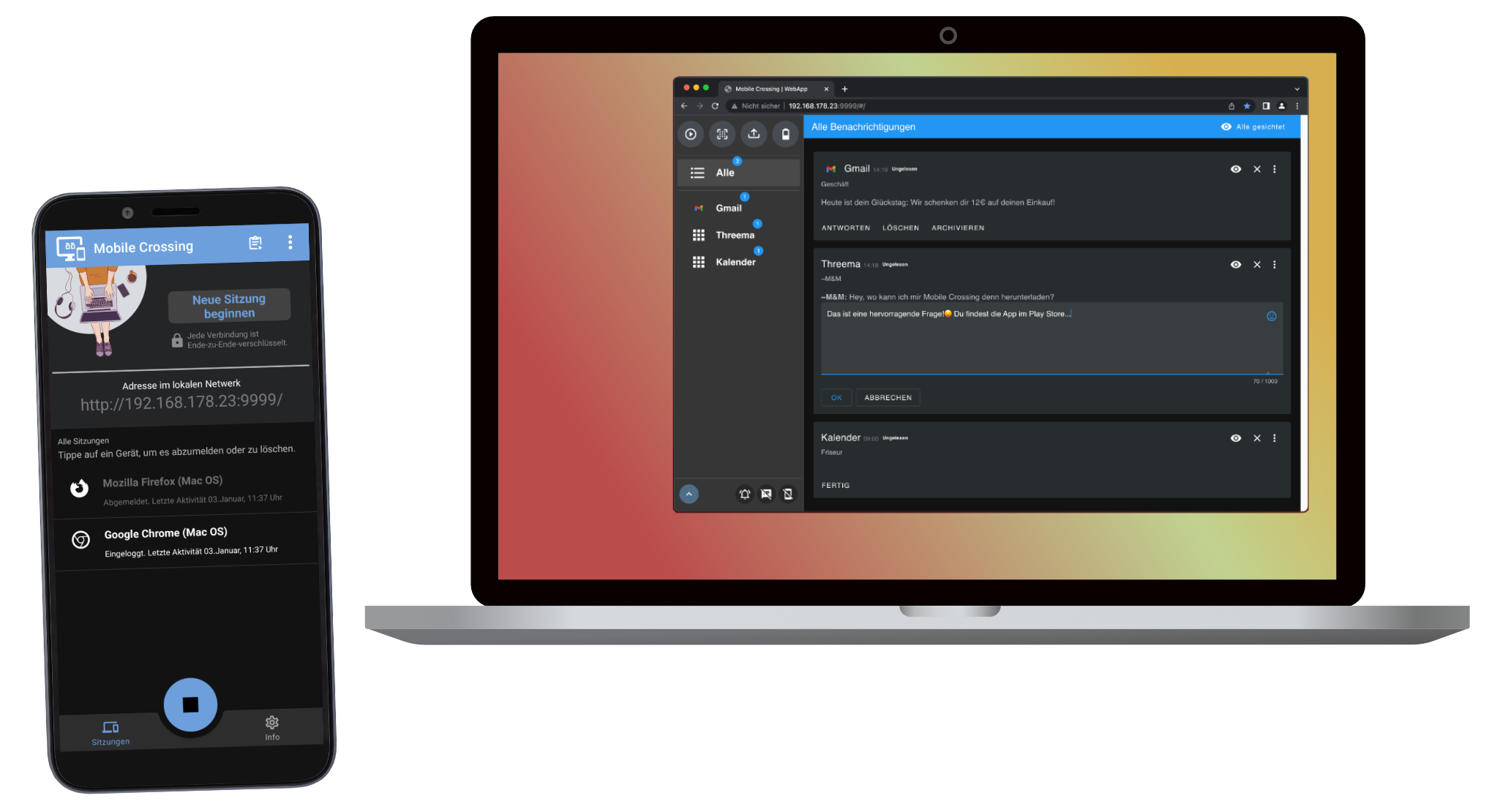Switch to Info tab on phone
Screen dimensions: 1500x812
click(x=272, y=729)
